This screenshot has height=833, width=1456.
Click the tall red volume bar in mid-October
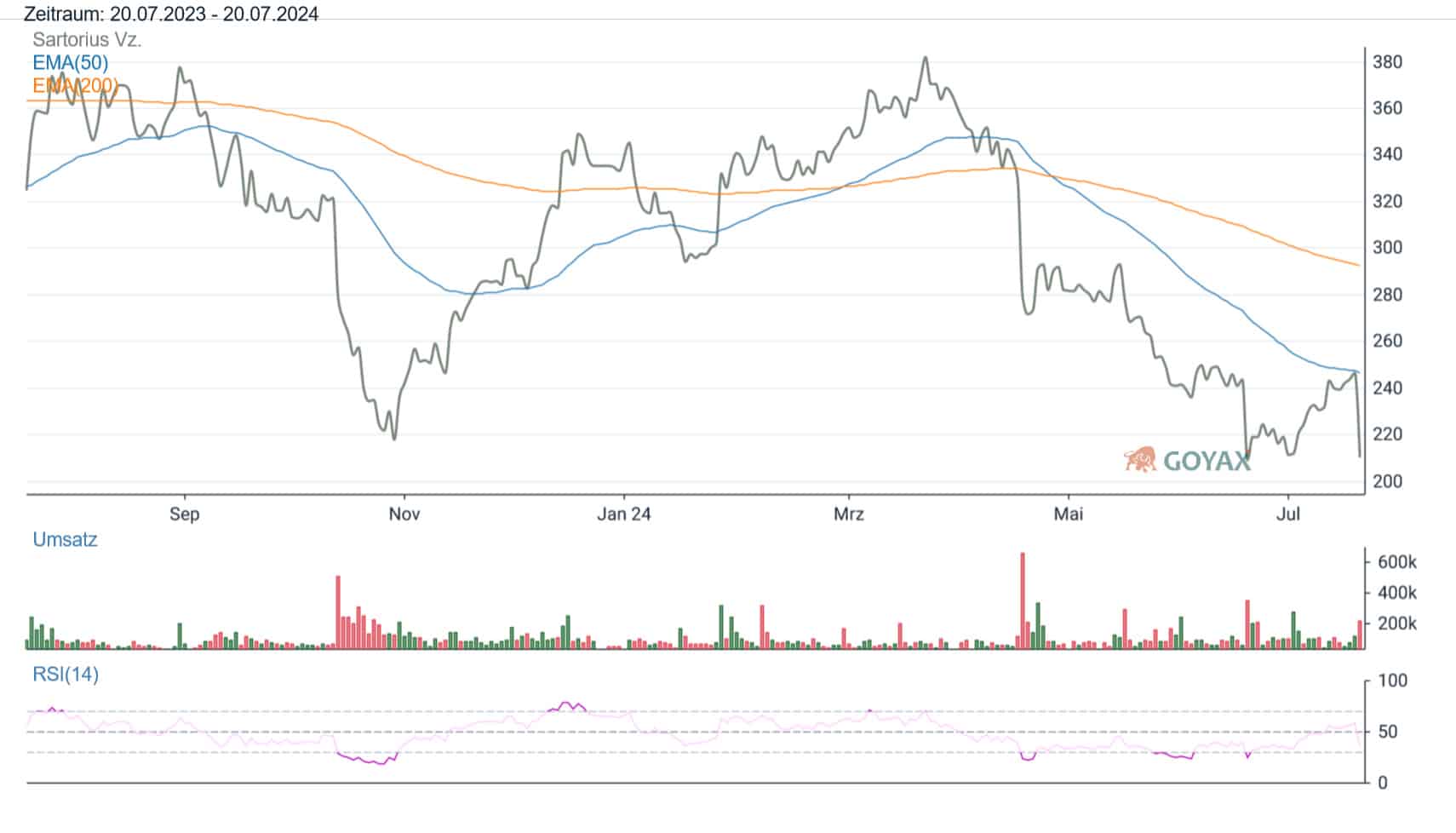(x=338, y=613)
